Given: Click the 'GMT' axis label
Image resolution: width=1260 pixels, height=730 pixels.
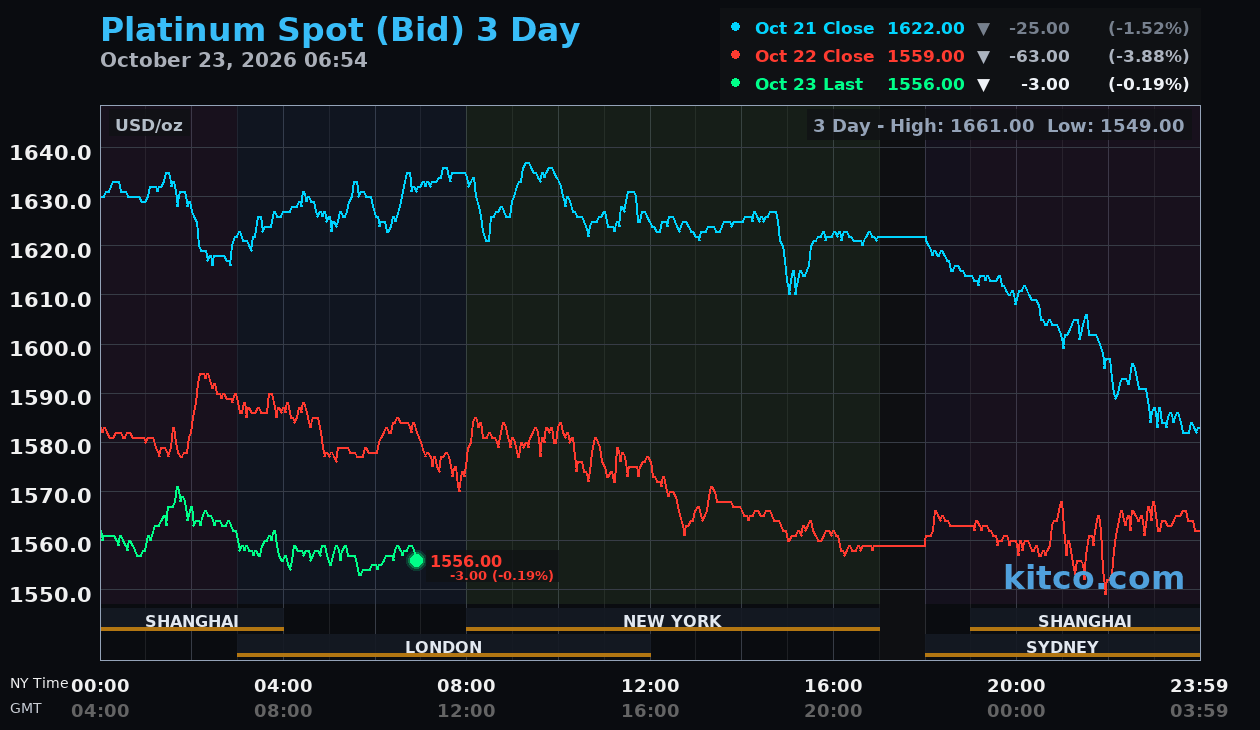Looking at the screenshot, I should point(26,708).
